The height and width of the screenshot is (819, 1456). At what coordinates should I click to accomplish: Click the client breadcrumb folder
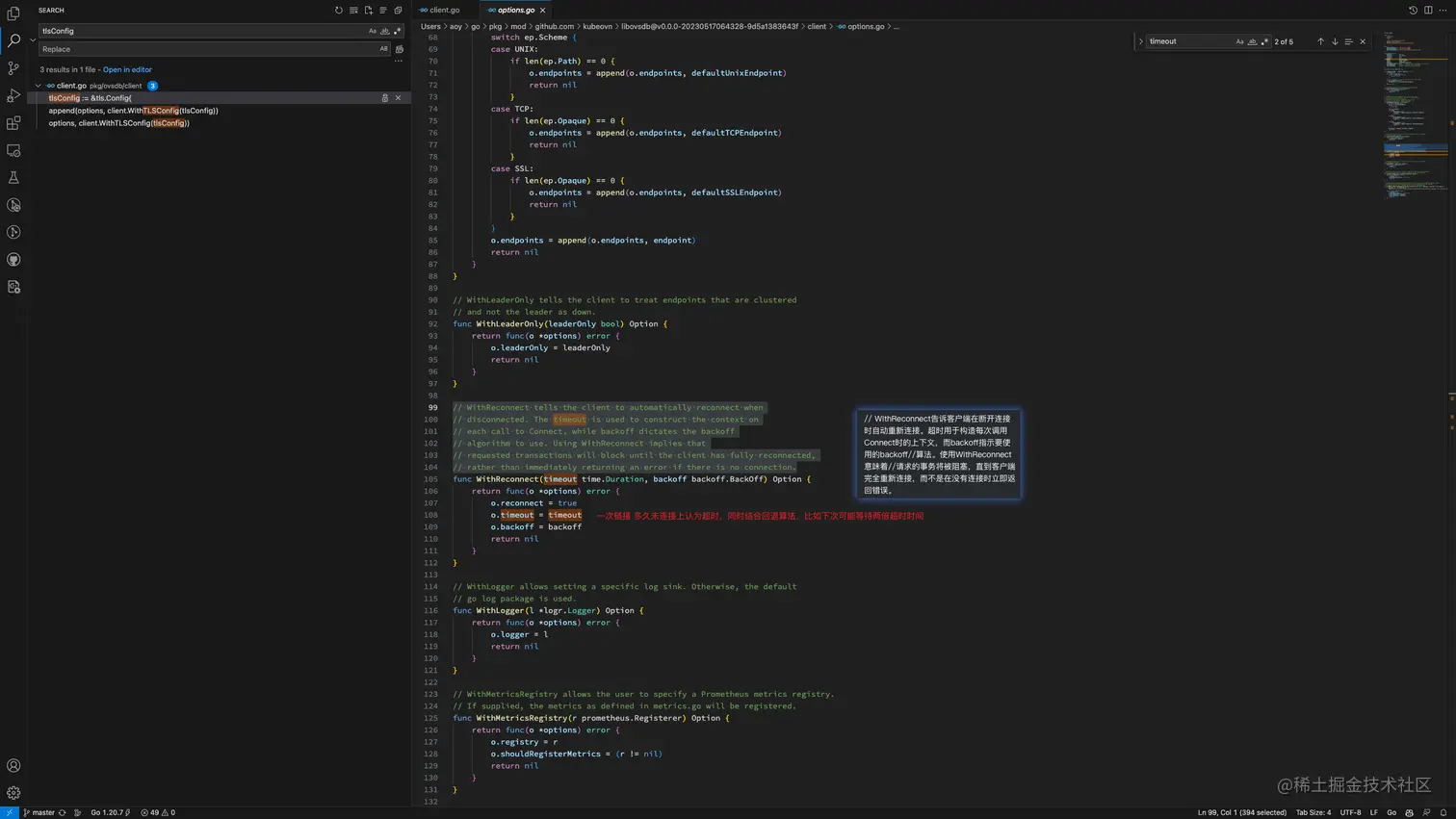(x=817, y=26)
